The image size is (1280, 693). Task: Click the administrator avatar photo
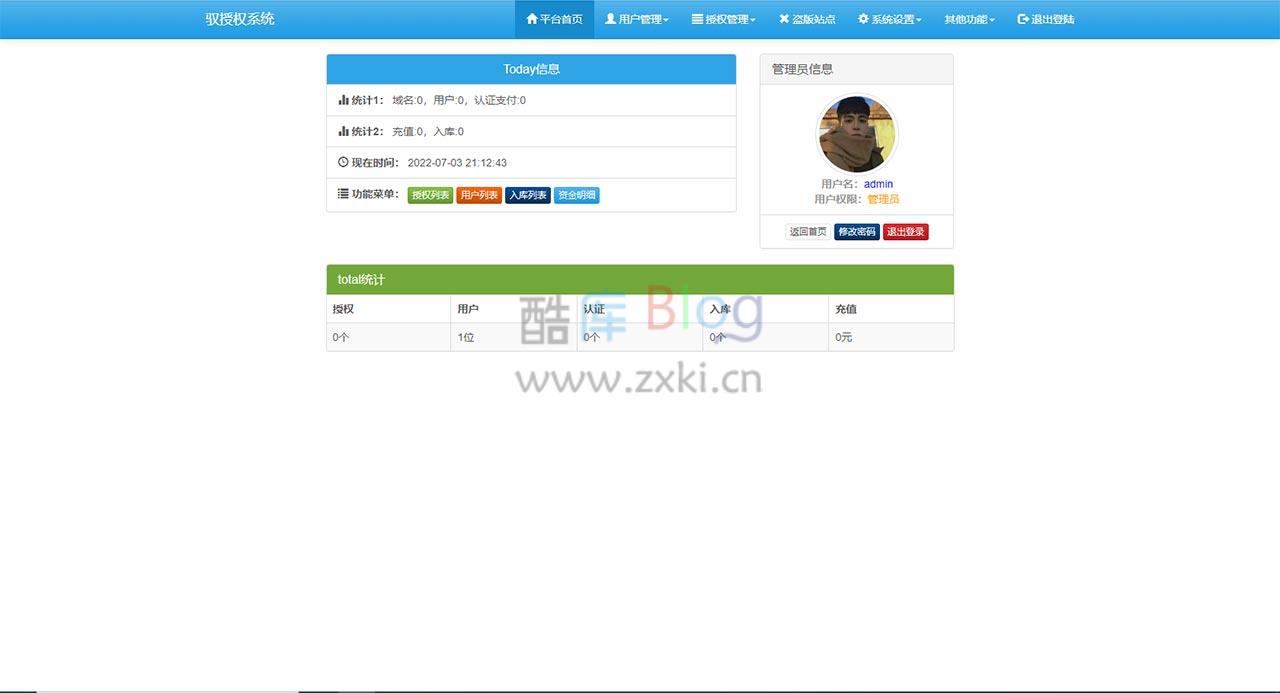pos(857,133)
